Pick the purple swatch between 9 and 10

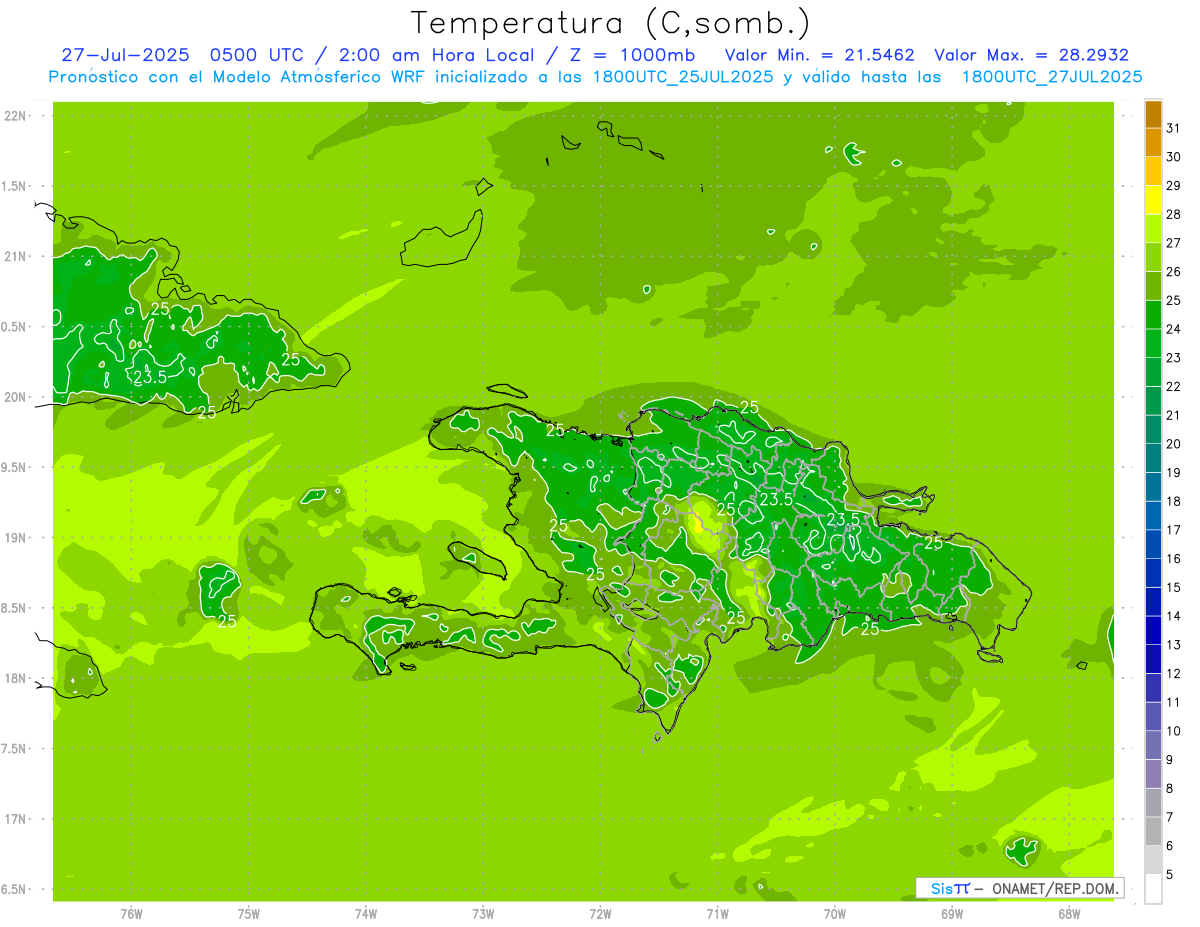1153,745
